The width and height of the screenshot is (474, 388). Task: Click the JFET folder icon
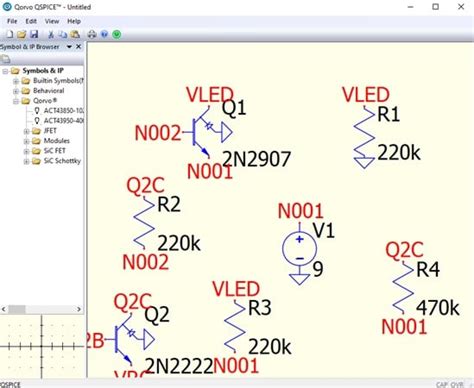[36, 131]
